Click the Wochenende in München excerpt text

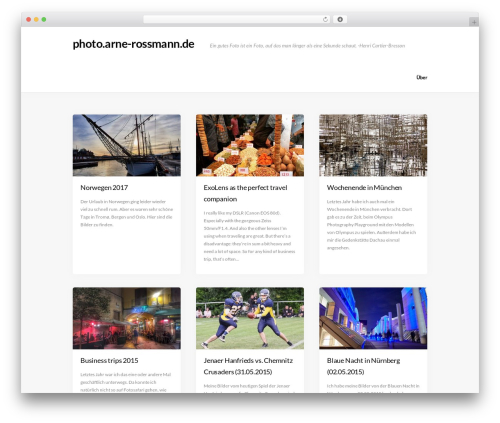(371, 225)
